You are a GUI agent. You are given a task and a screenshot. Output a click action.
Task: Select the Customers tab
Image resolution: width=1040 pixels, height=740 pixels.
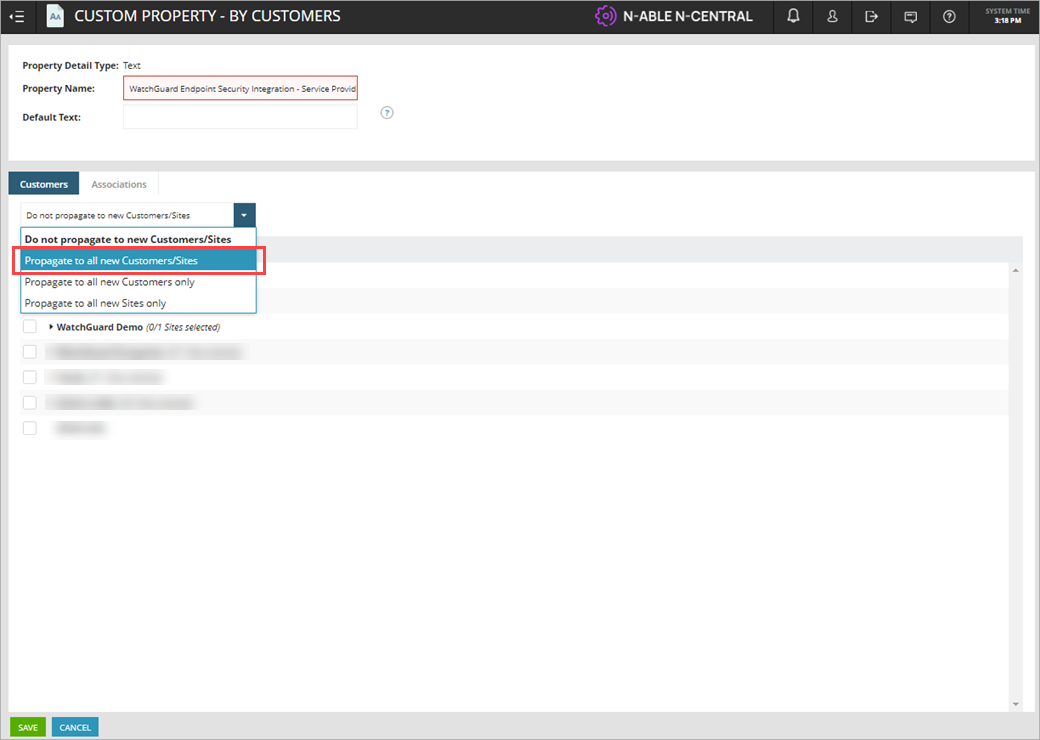(x=43, y=184)
